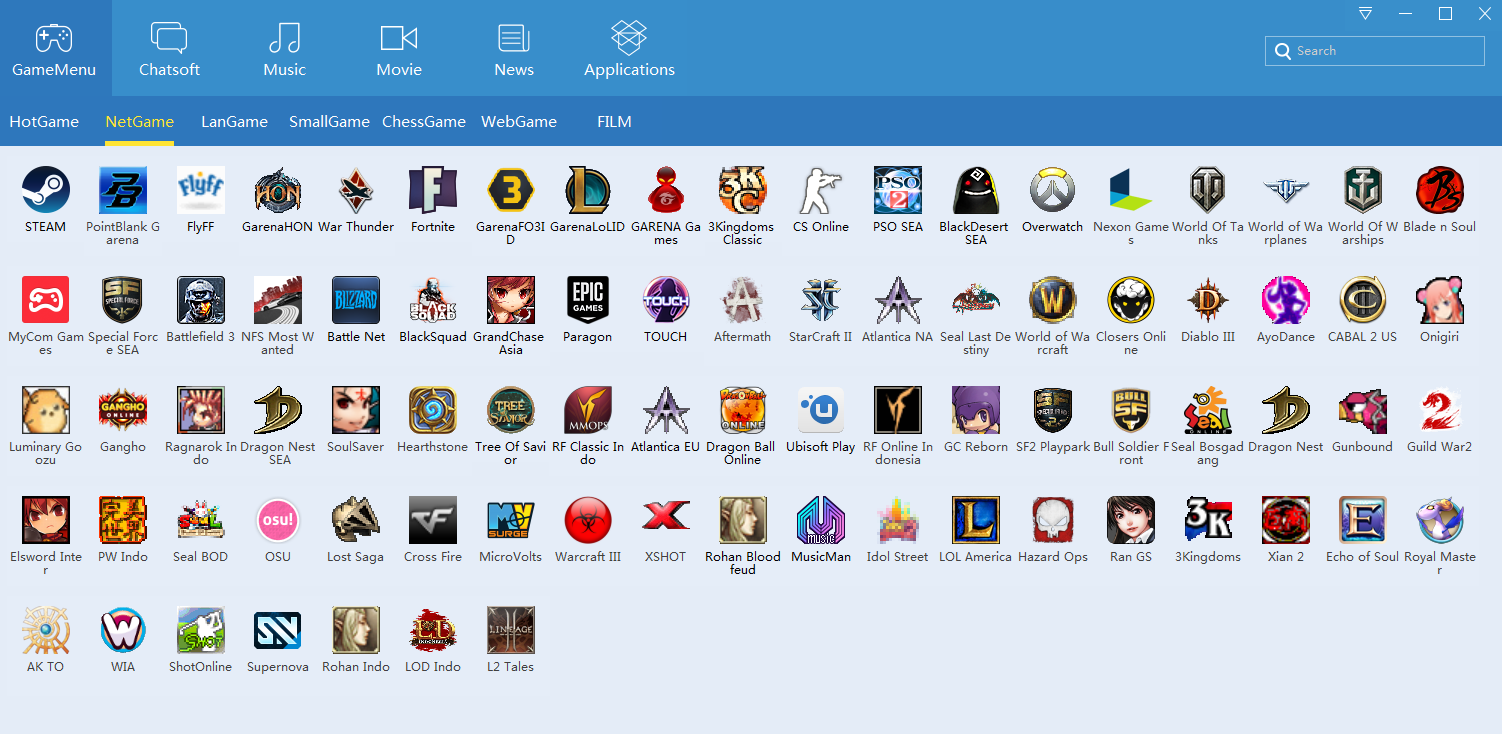Viewport: 1502px width, 734px height.
Task: Launch Gunbound icon
Action: tap(1363, 410)
